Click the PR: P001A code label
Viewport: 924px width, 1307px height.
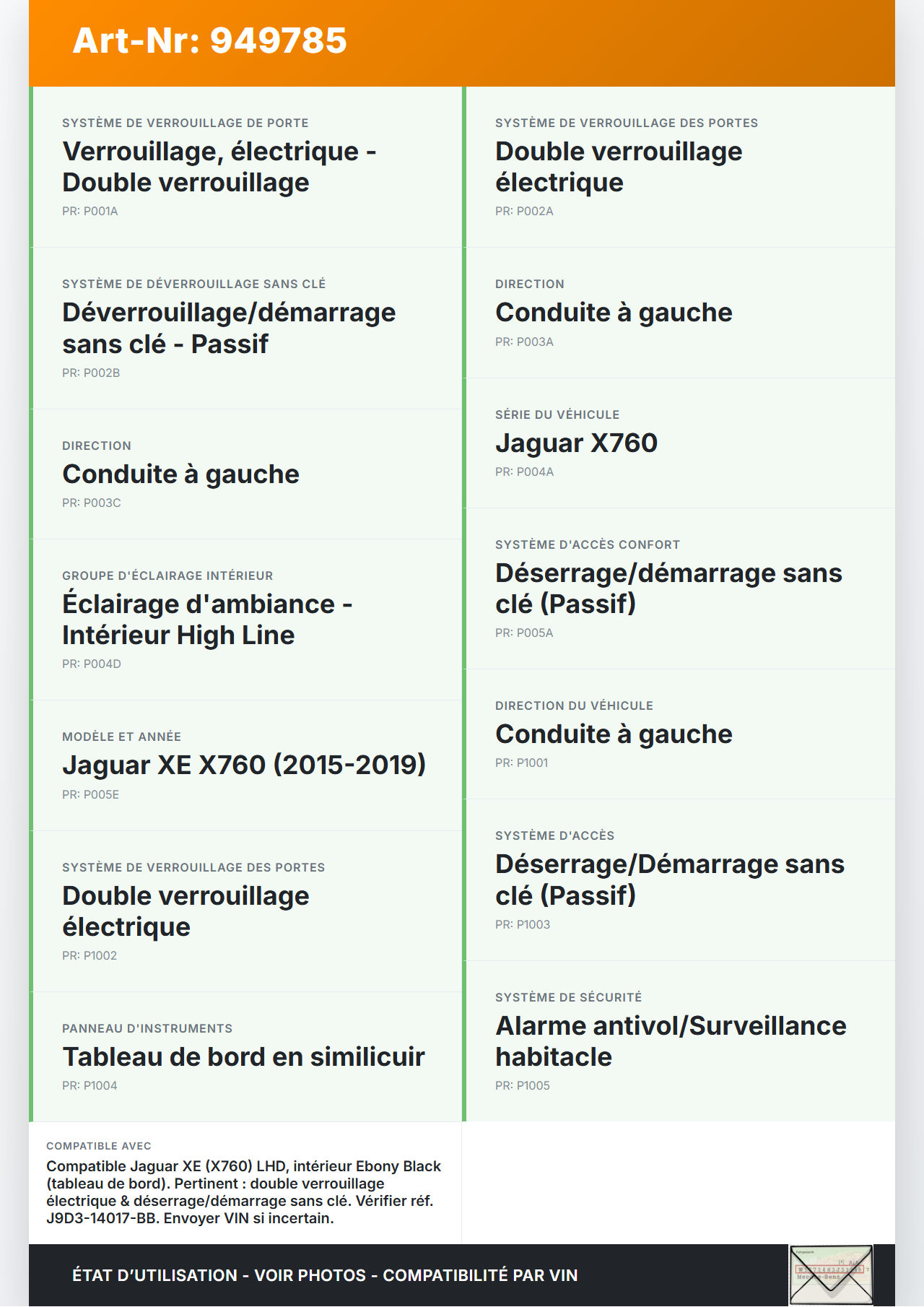coord(90,212)
